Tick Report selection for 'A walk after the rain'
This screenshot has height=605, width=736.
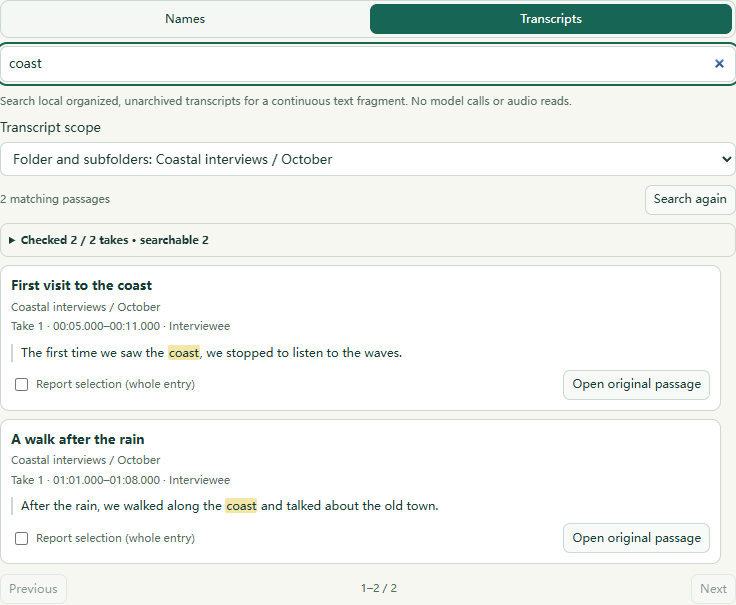[22, 538]
